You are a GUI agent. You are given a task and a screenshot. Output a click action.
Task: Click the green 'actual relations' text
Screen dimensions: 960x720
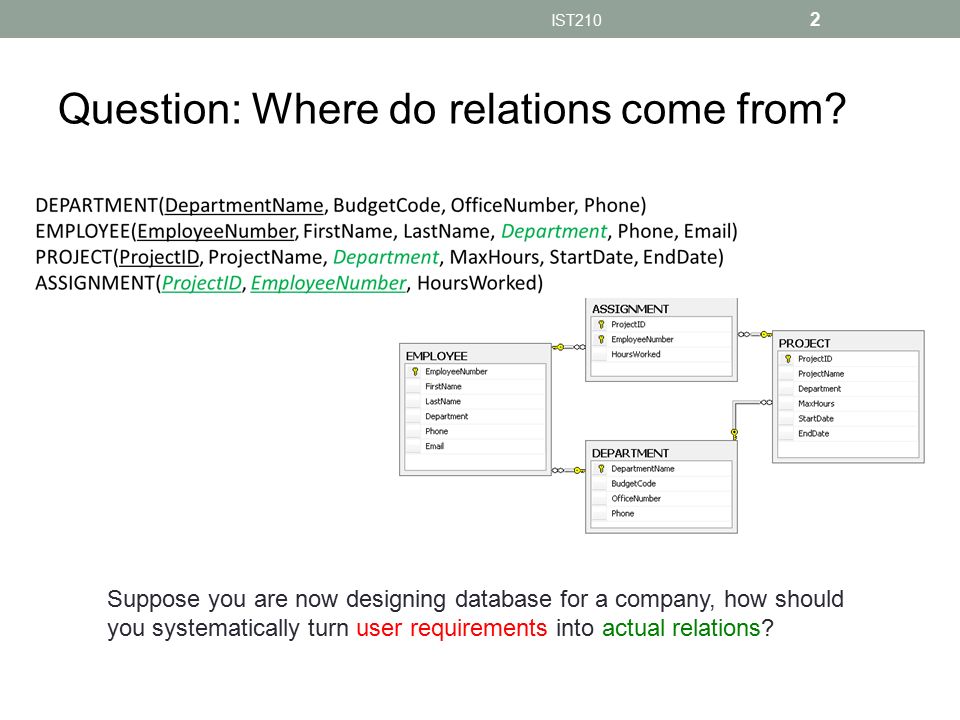click(681, 628)
